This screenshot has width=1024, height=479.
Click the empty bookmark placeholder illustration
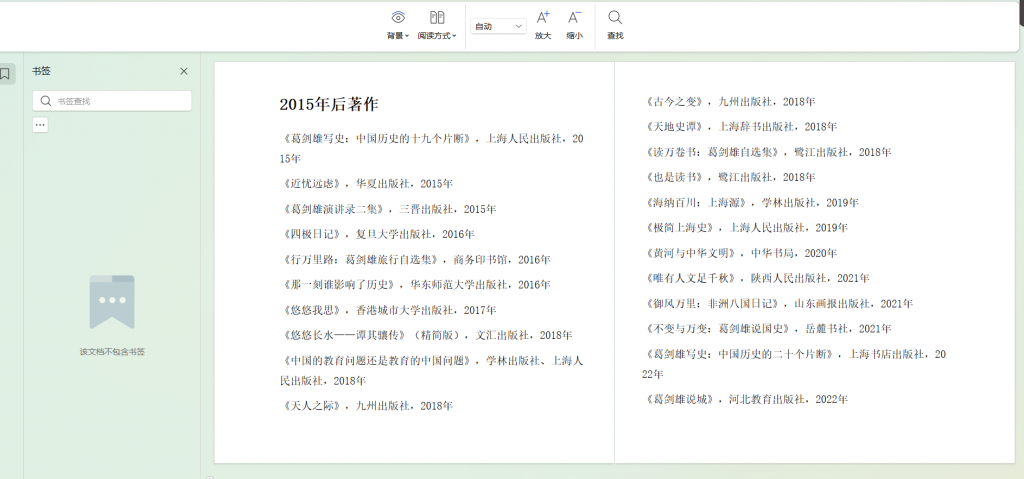111,302
